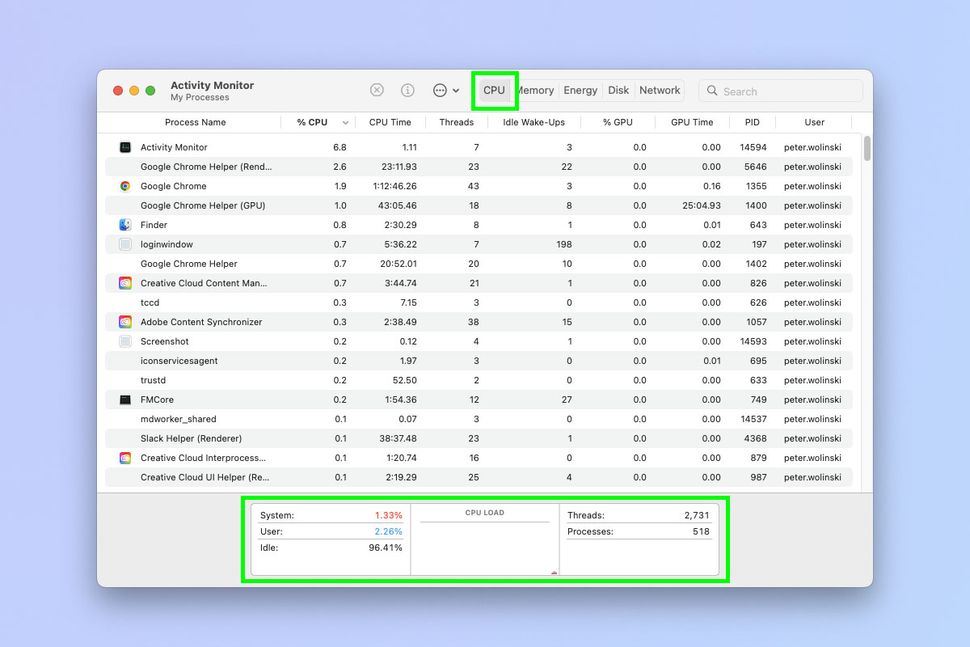Click the Google Chrome icon in the list

pos(124,186)
